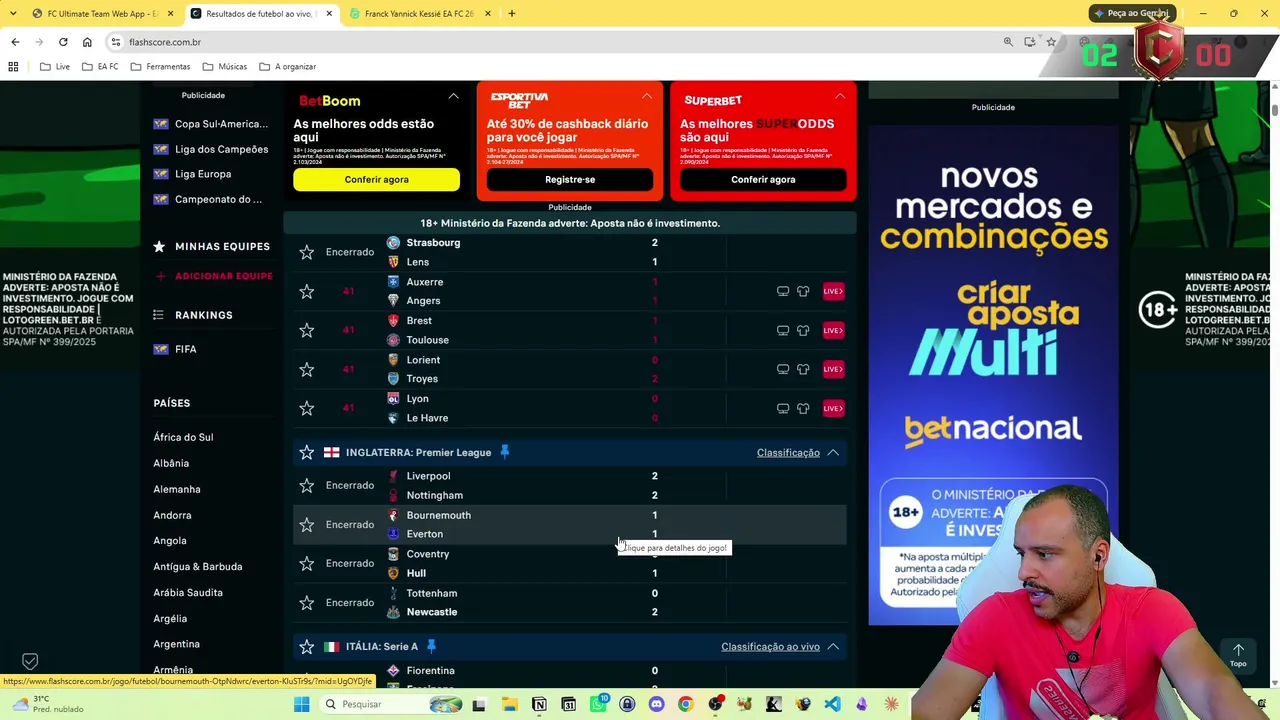The width and height of the screenshot is (1280, 720).
Task: Go to browser home page icon
Action: pos(87,42)
